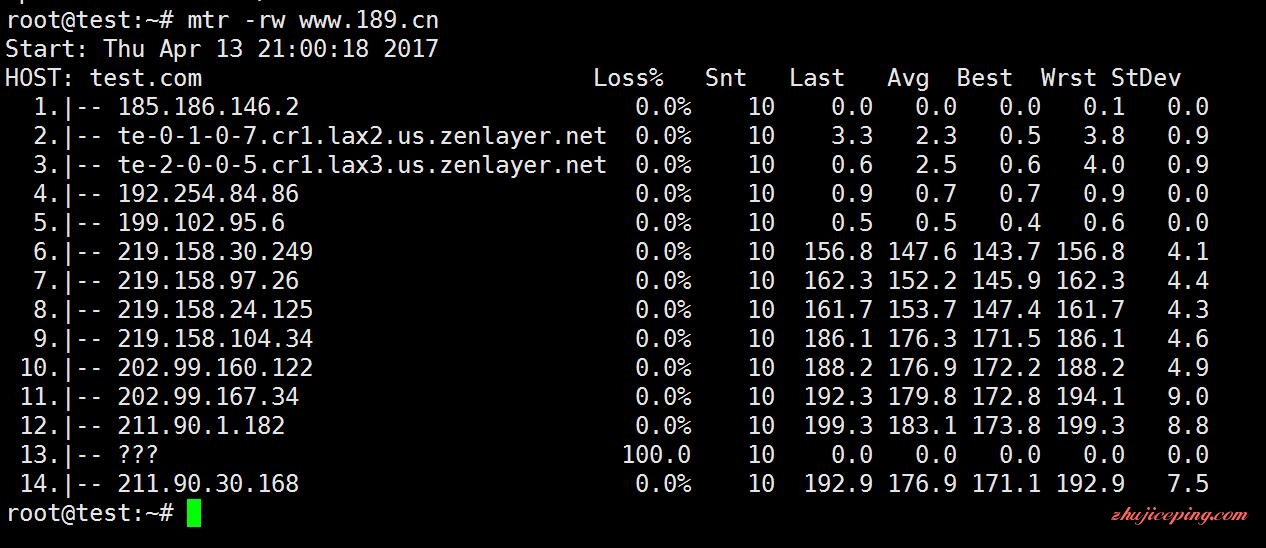
Task: Select hostname te-2-0-0-5.cr1.lax3.us.zenlayer.net
Action: pos(362,164)
